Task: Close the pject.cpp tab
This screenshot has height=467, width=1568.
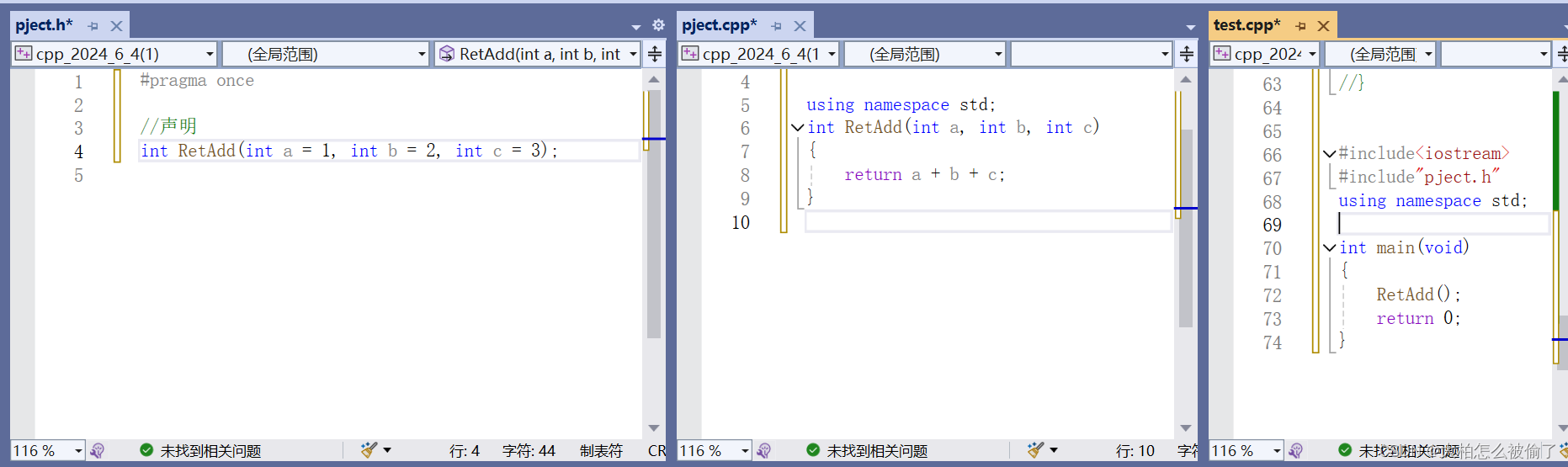Action: [x=800, y=26]
